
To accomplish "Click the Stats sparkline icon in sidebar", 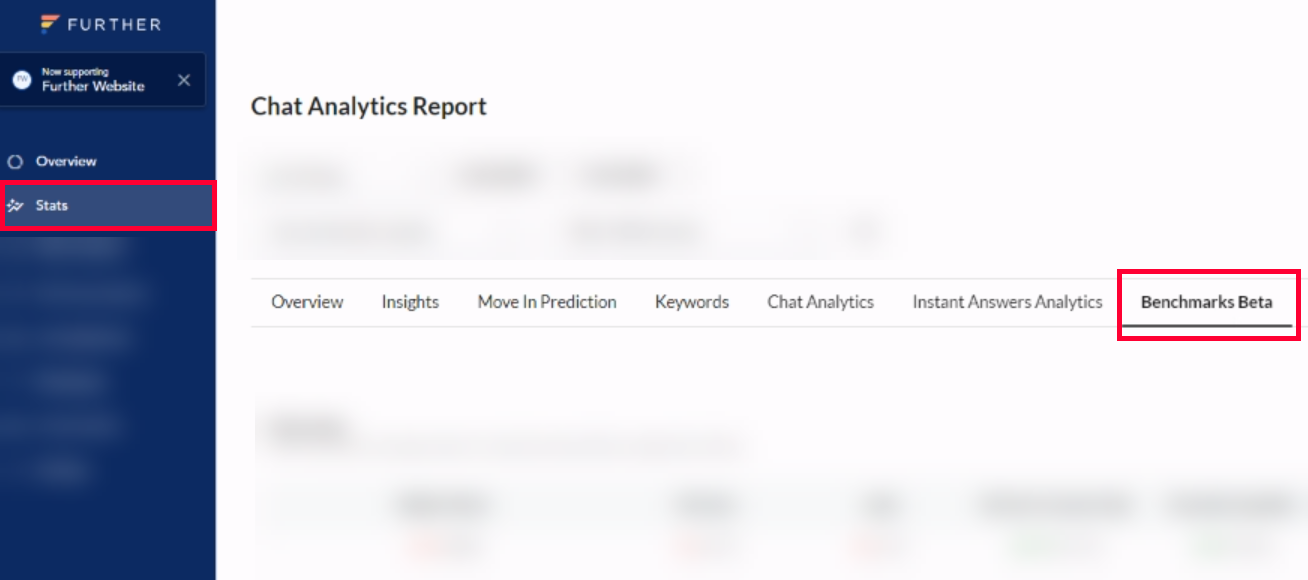I will pyautogui.click(x=14, y=206).
